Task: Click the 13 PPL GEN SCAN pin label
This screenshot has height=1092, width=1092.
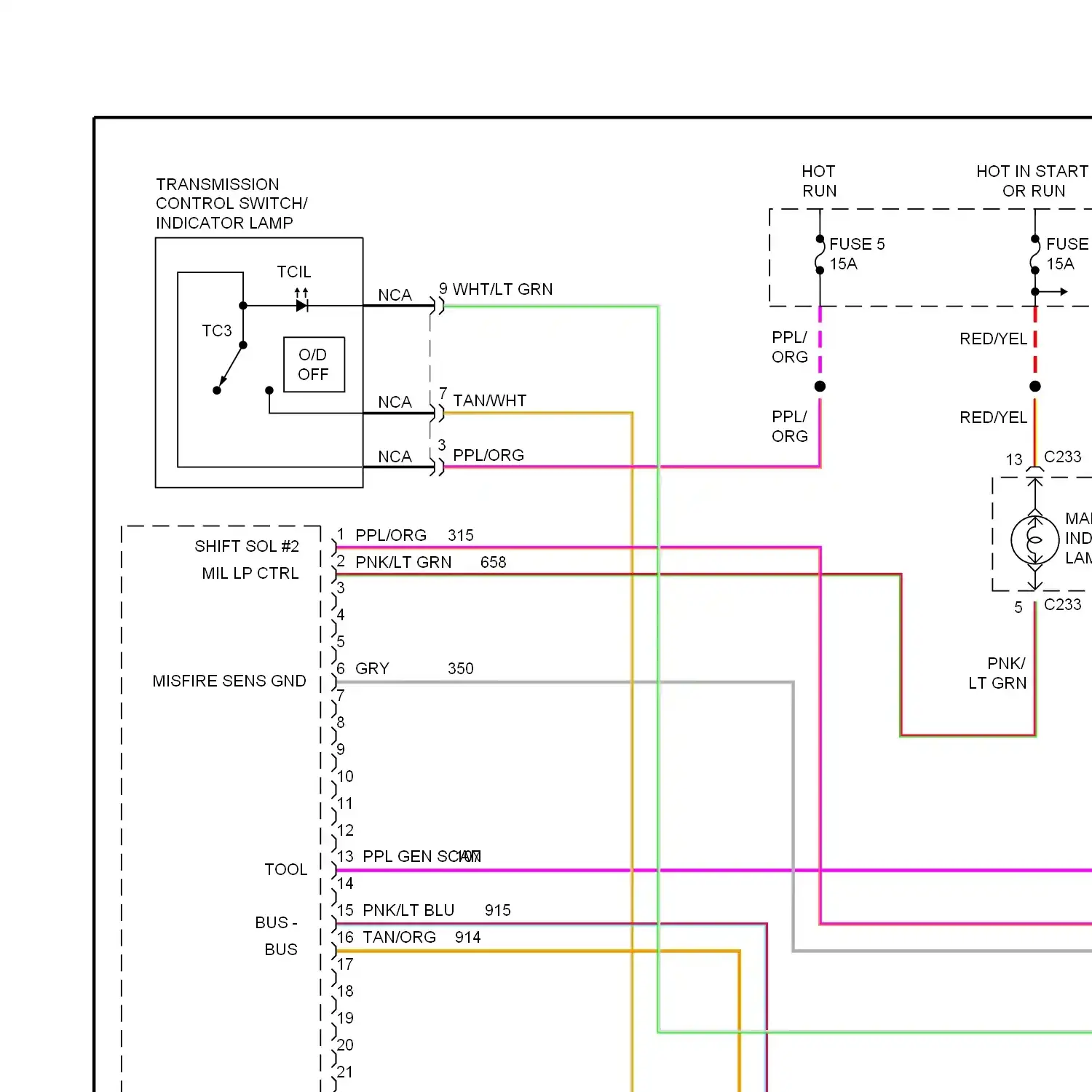Action: 408,856
